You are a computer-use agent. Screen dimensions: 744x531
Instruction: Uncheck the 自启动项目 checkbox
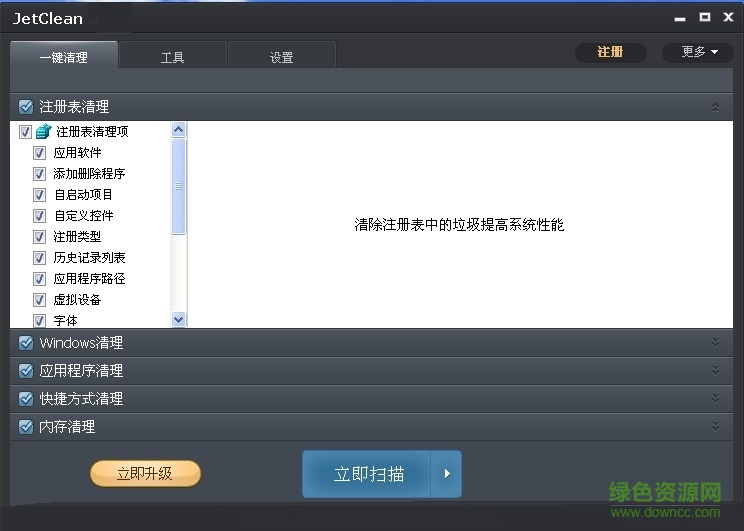(x=39, y=195)
